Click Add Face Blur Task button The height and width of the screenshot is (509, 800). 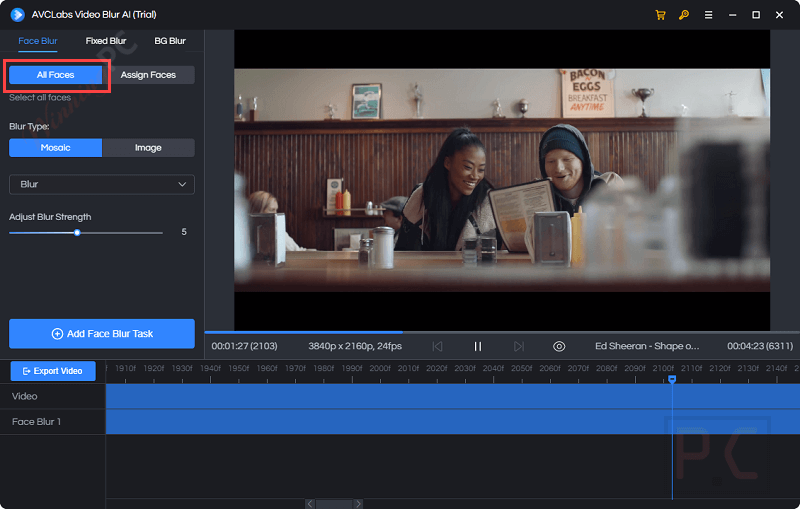[102, 334]
